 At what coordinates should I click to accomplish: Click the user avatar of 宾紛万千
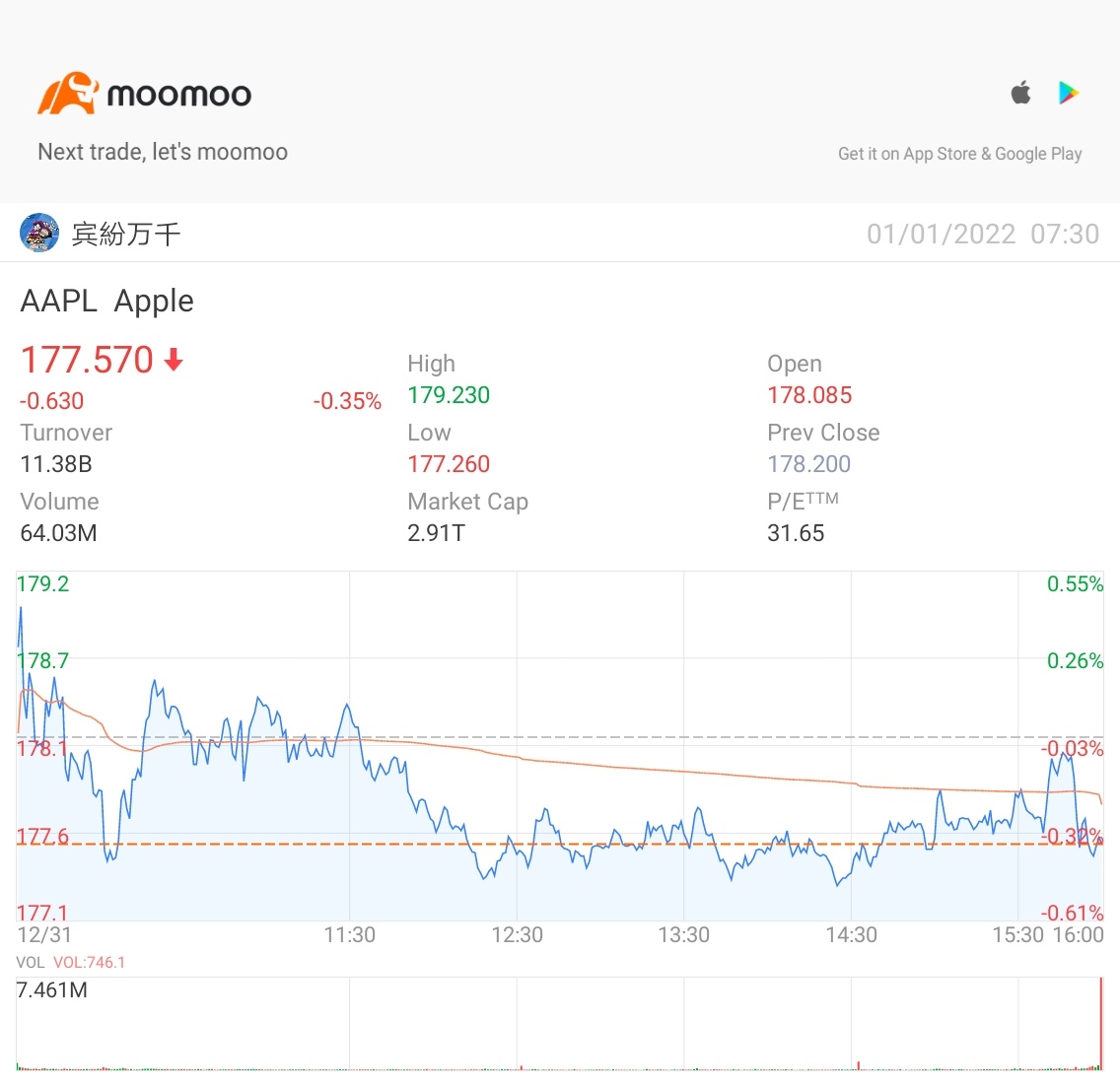click(39, 233)
